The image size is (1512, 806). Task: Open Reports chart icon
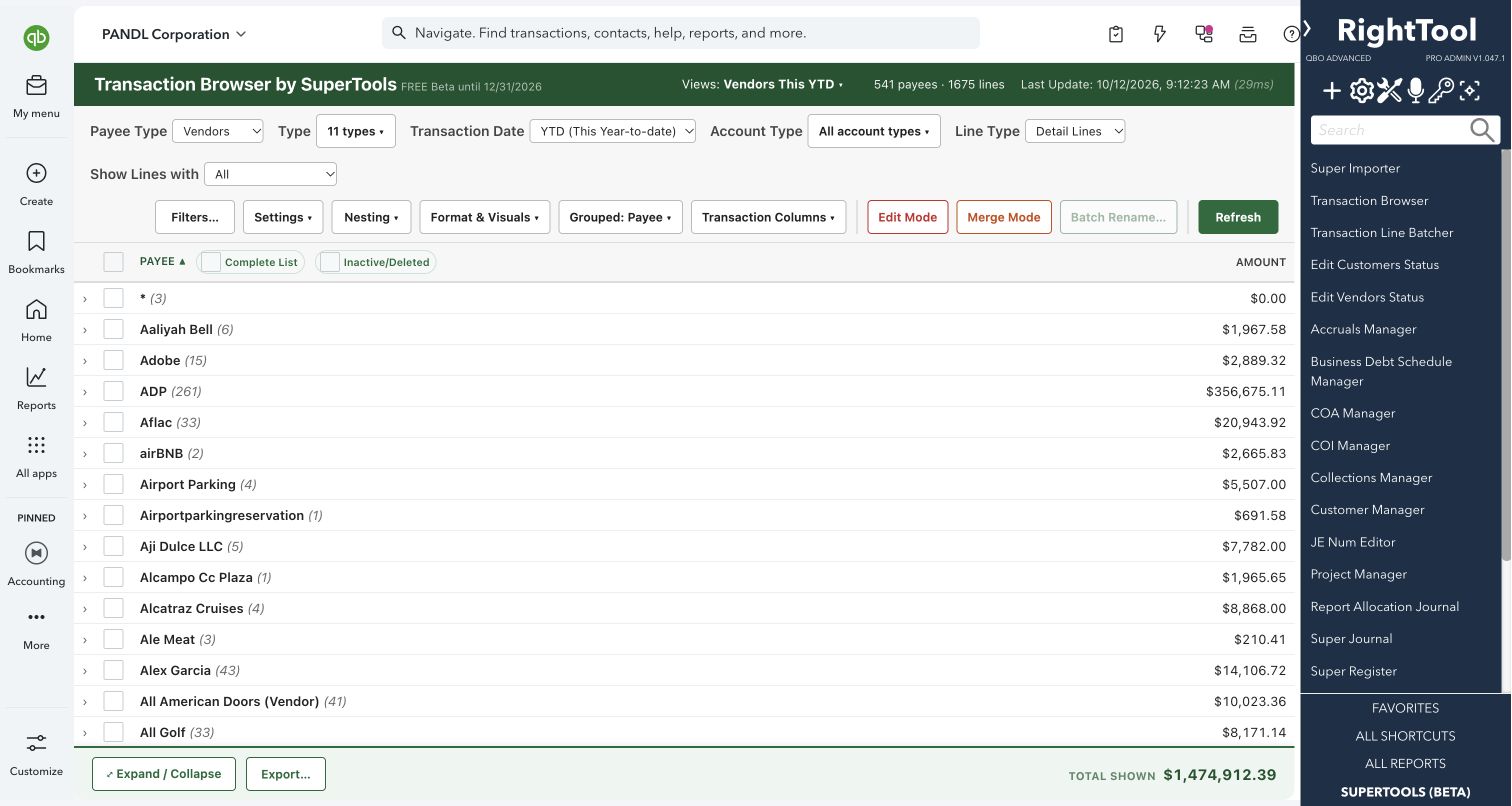coord(36,377)
